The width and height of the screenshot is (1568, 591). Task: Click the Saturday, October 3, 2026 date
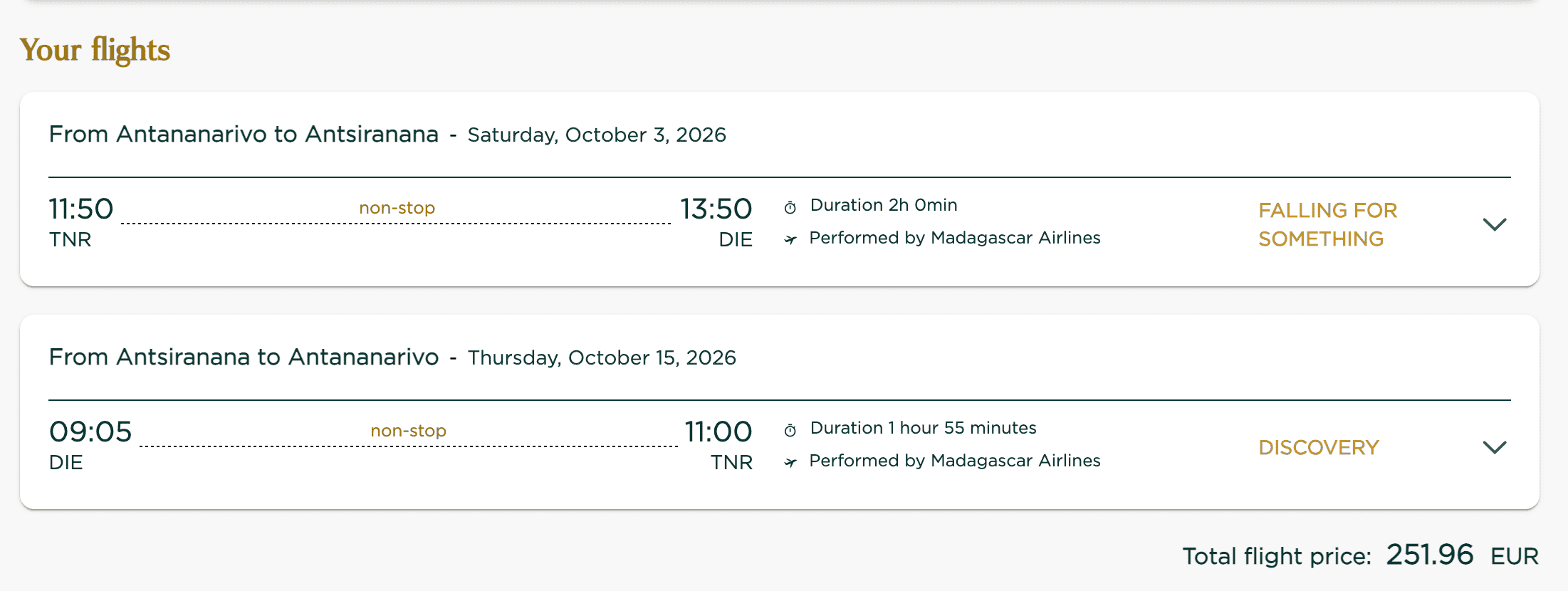pyautogui.click(x=597, y=135)
